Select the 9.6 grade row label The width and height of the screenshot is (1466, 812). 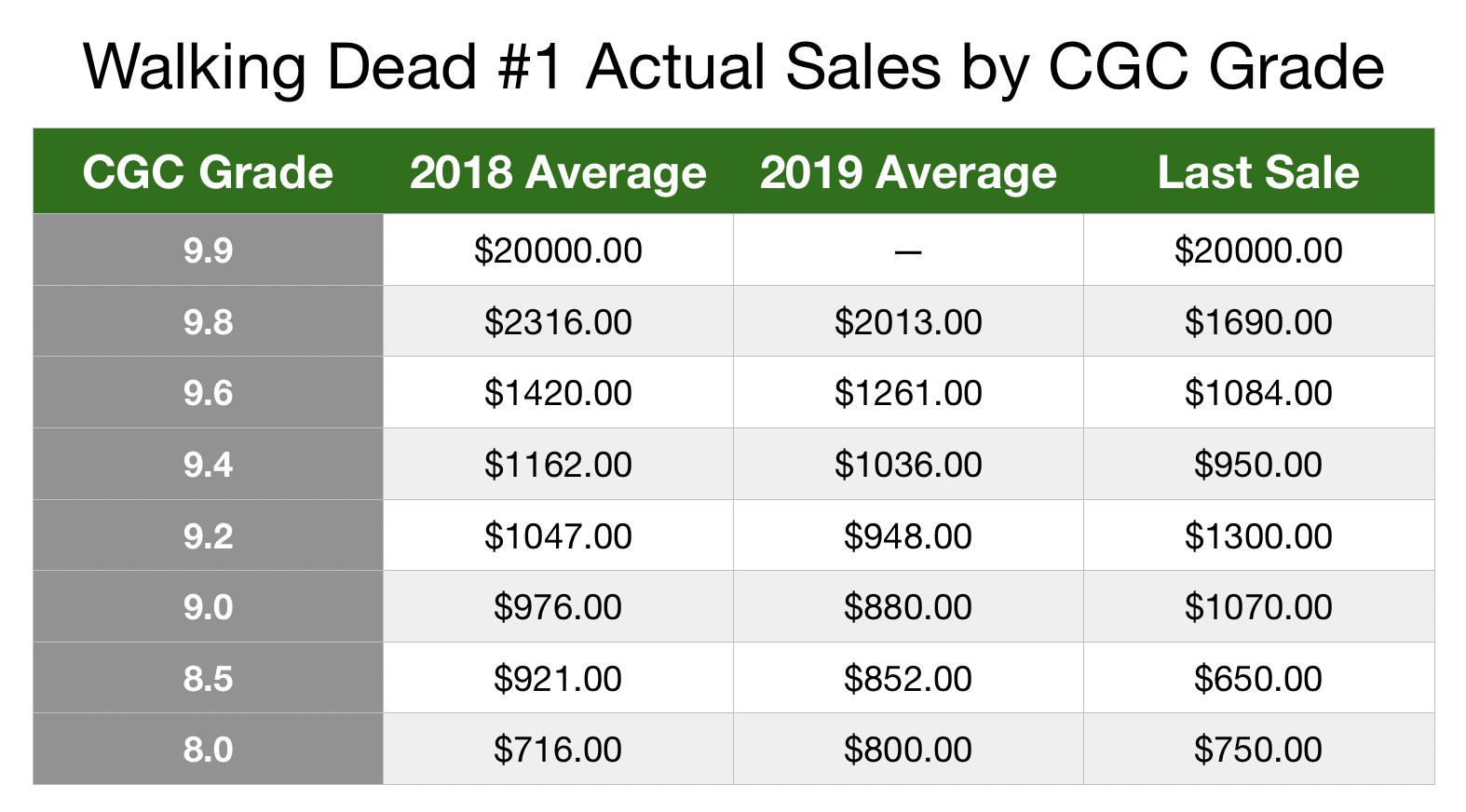(x=208, y=393)
